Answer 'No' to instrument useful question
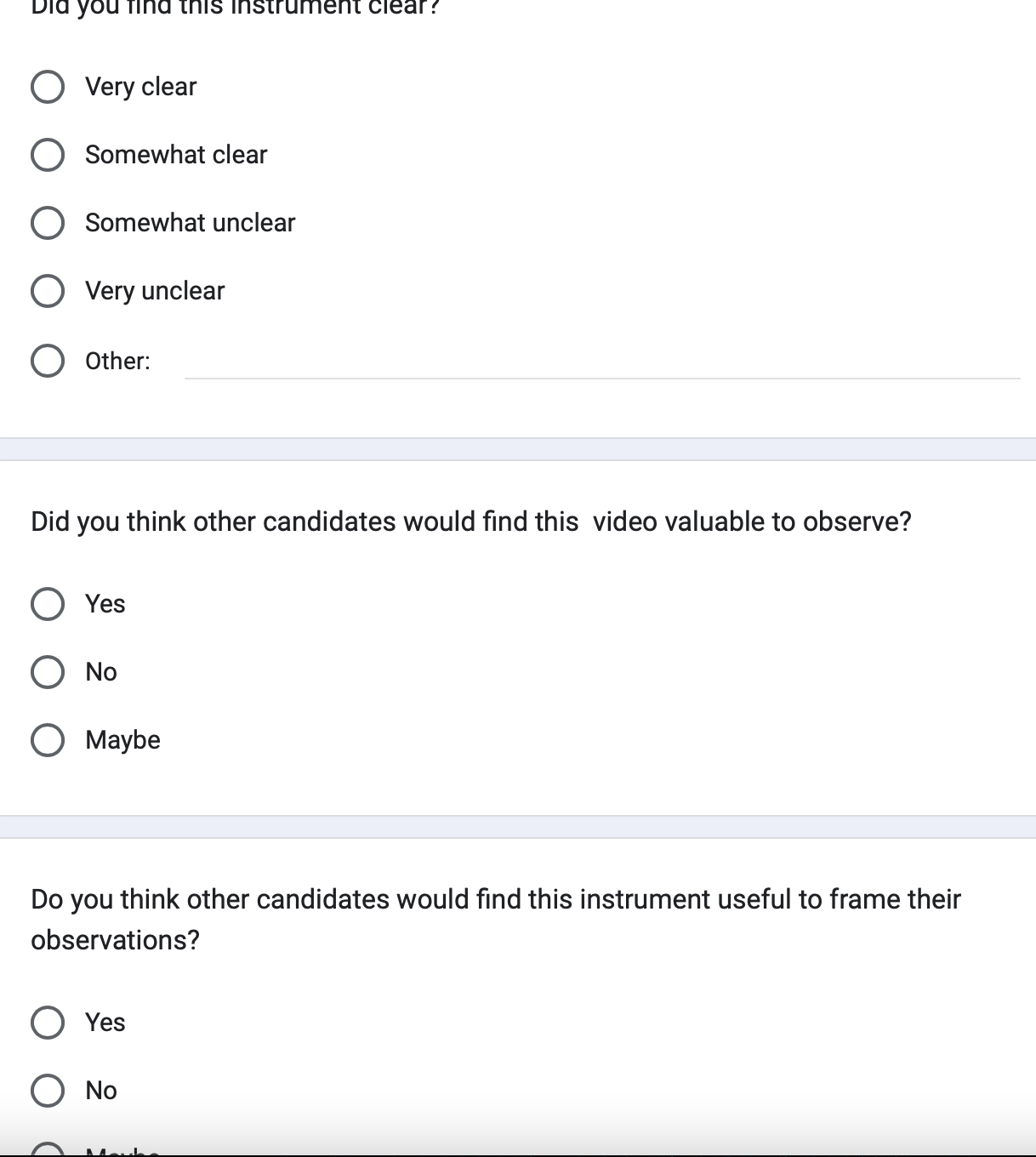1036x1157 pixels. (48, 1091)
